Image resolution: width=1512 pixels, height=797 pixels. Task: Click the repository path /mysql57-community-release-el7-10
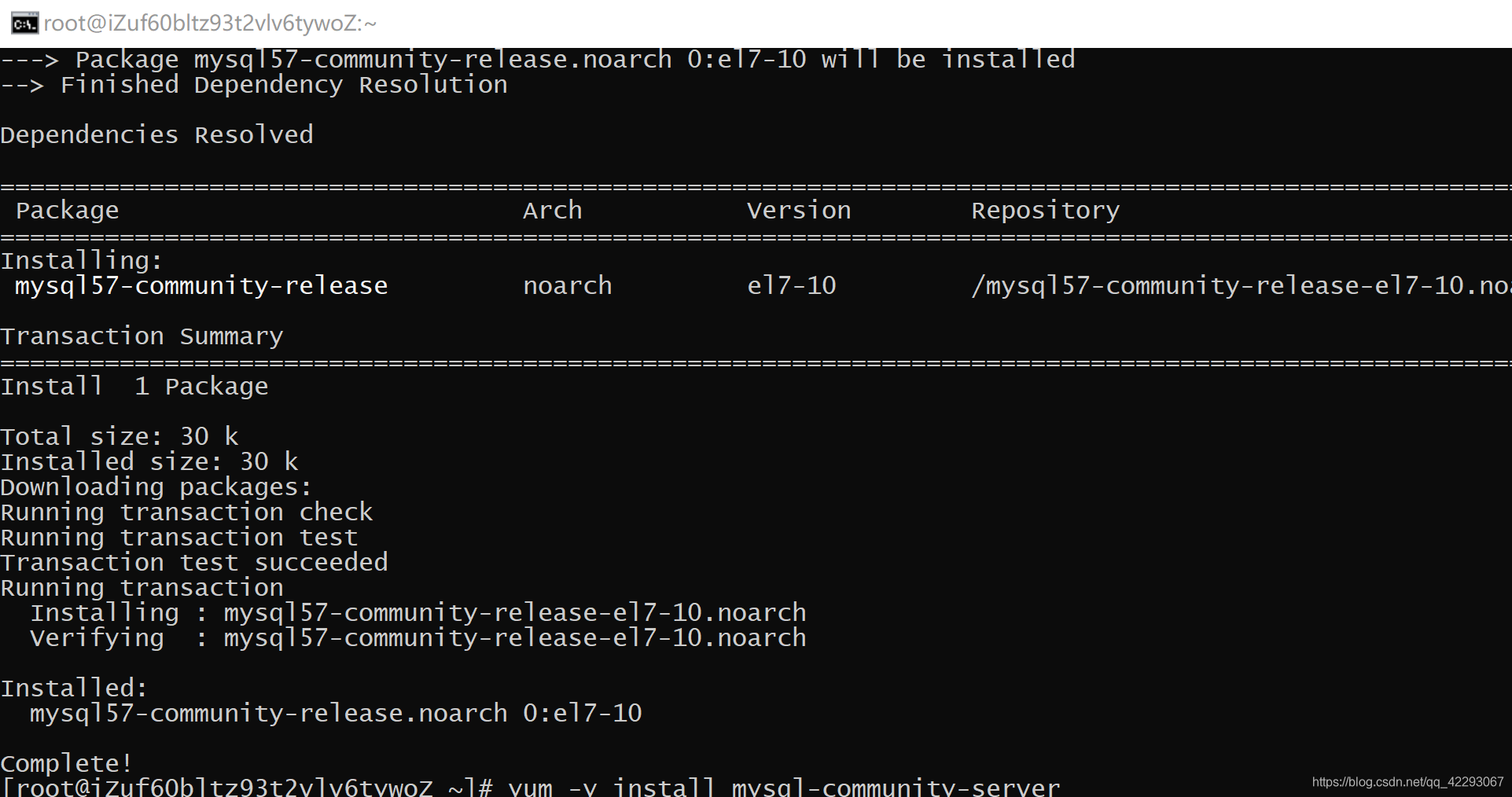click(x=1241, y=286)
